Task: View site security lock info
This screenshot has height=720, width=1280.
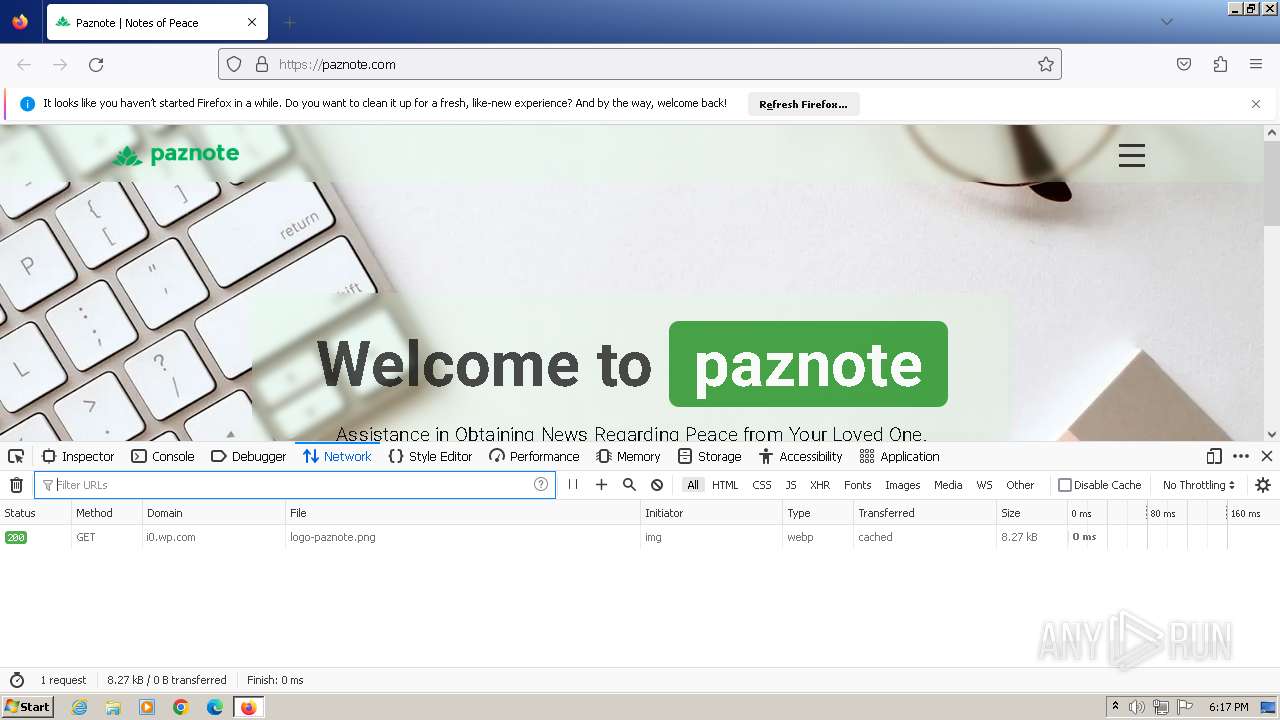Action: tap(262, 64)
